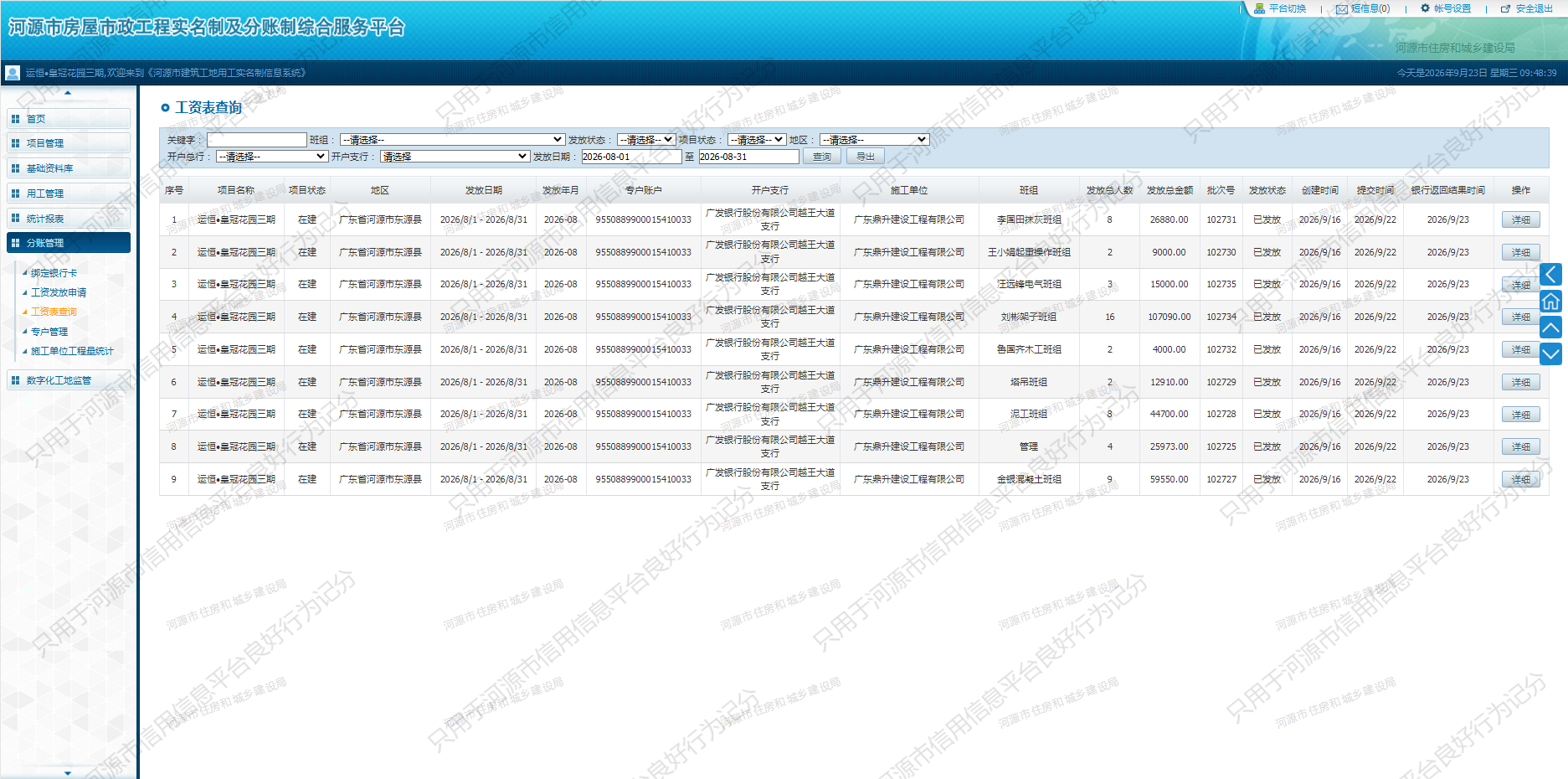The height and width of the screenshot is (779, 1568).
Task: Click 详细 for the 刘彬架子班组 row
Action: 1521,317
